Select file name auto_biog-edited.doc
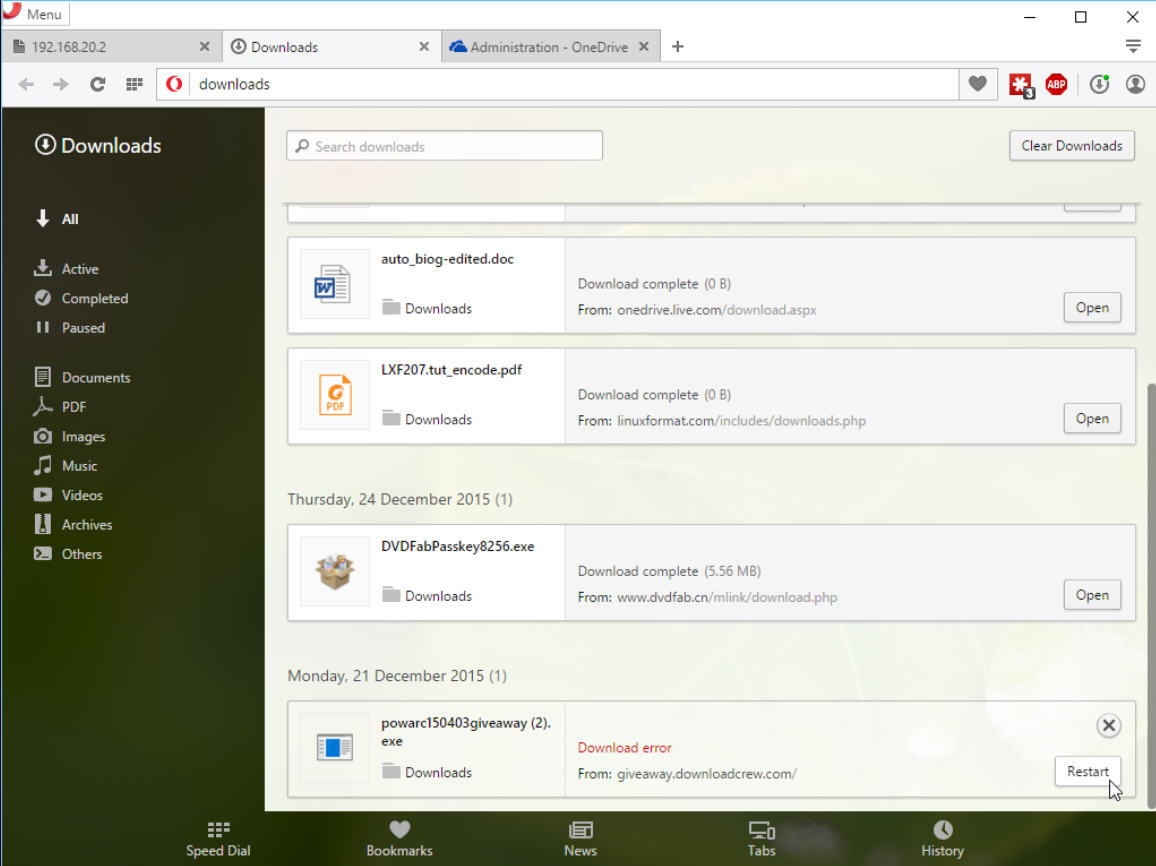This screenshot has width=1156, height=866. point(448,259)
